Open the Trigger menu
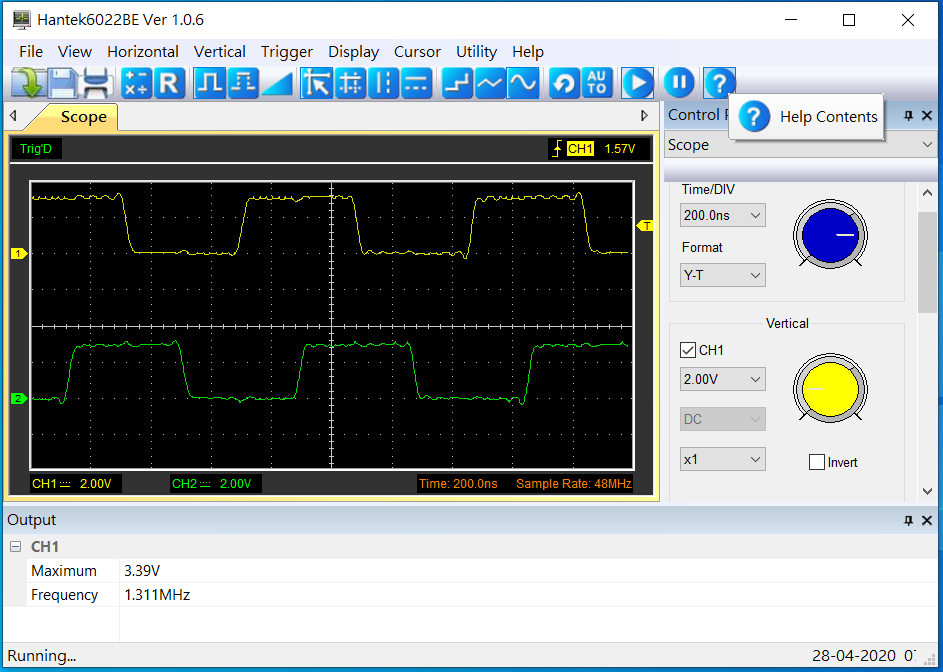Image resolution: width=943 pixels, height=672 pixels. click(x=287, y=52)
